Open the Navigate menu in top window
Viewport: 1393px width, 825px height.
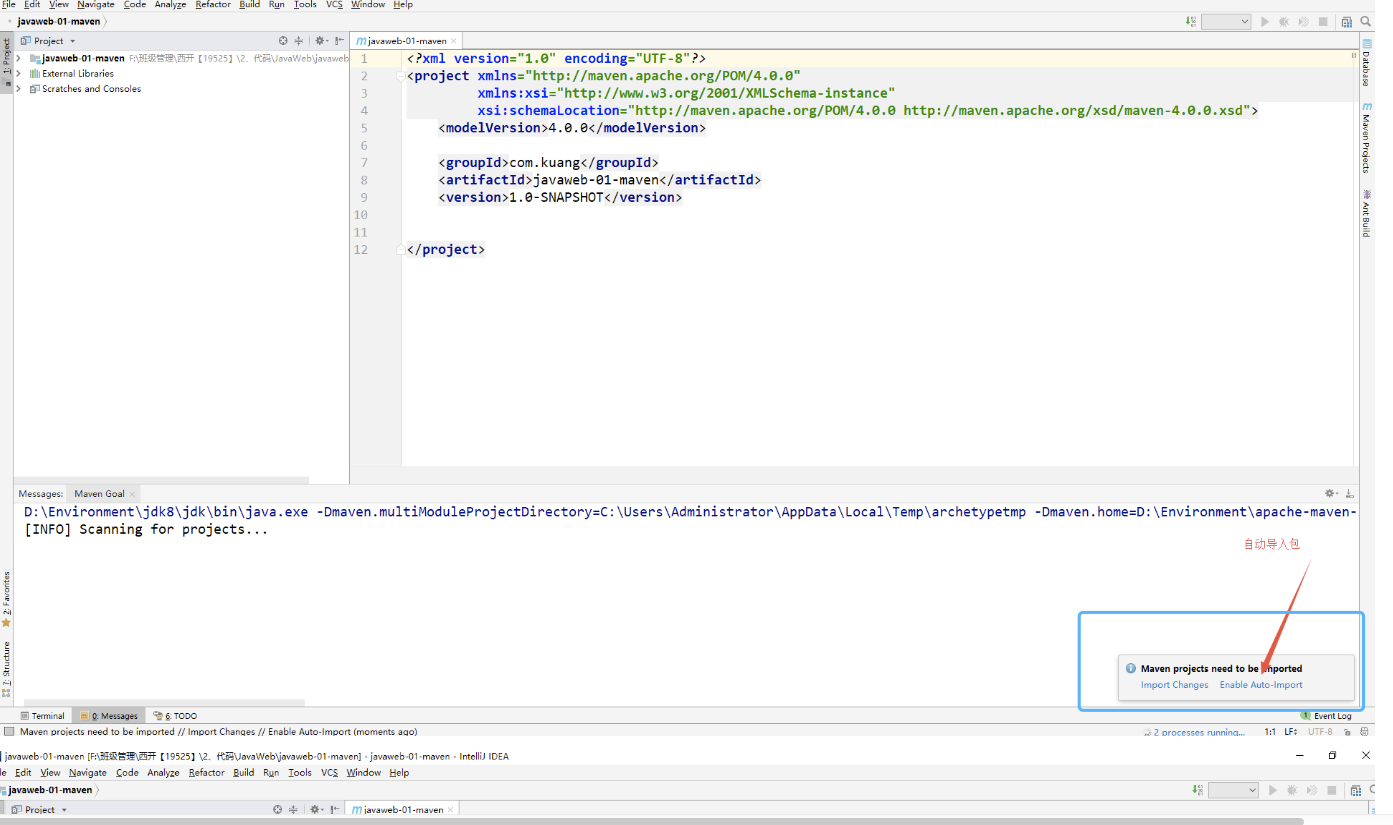point(96,5)
